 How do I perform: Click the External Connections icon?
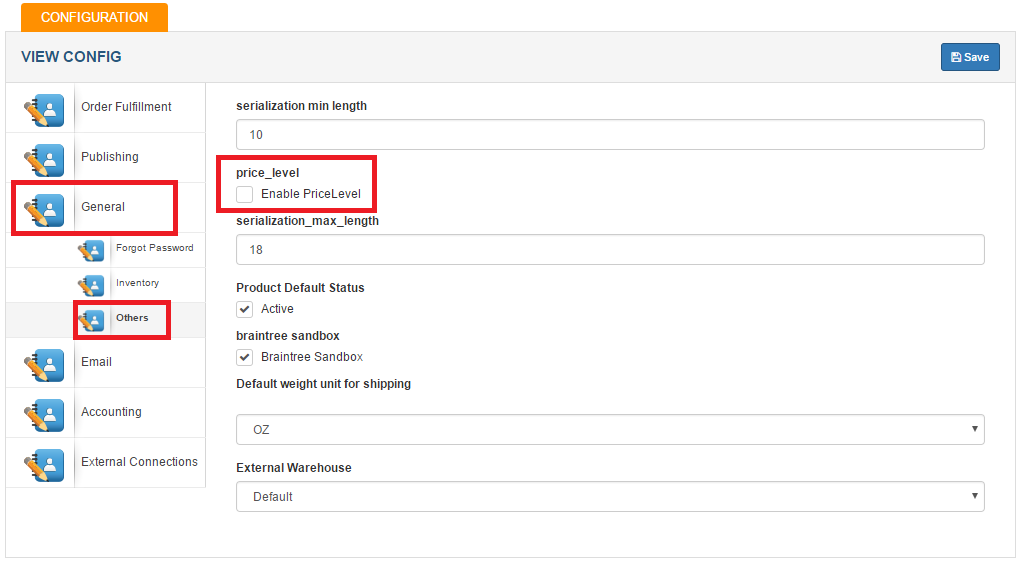pos(44,465)
